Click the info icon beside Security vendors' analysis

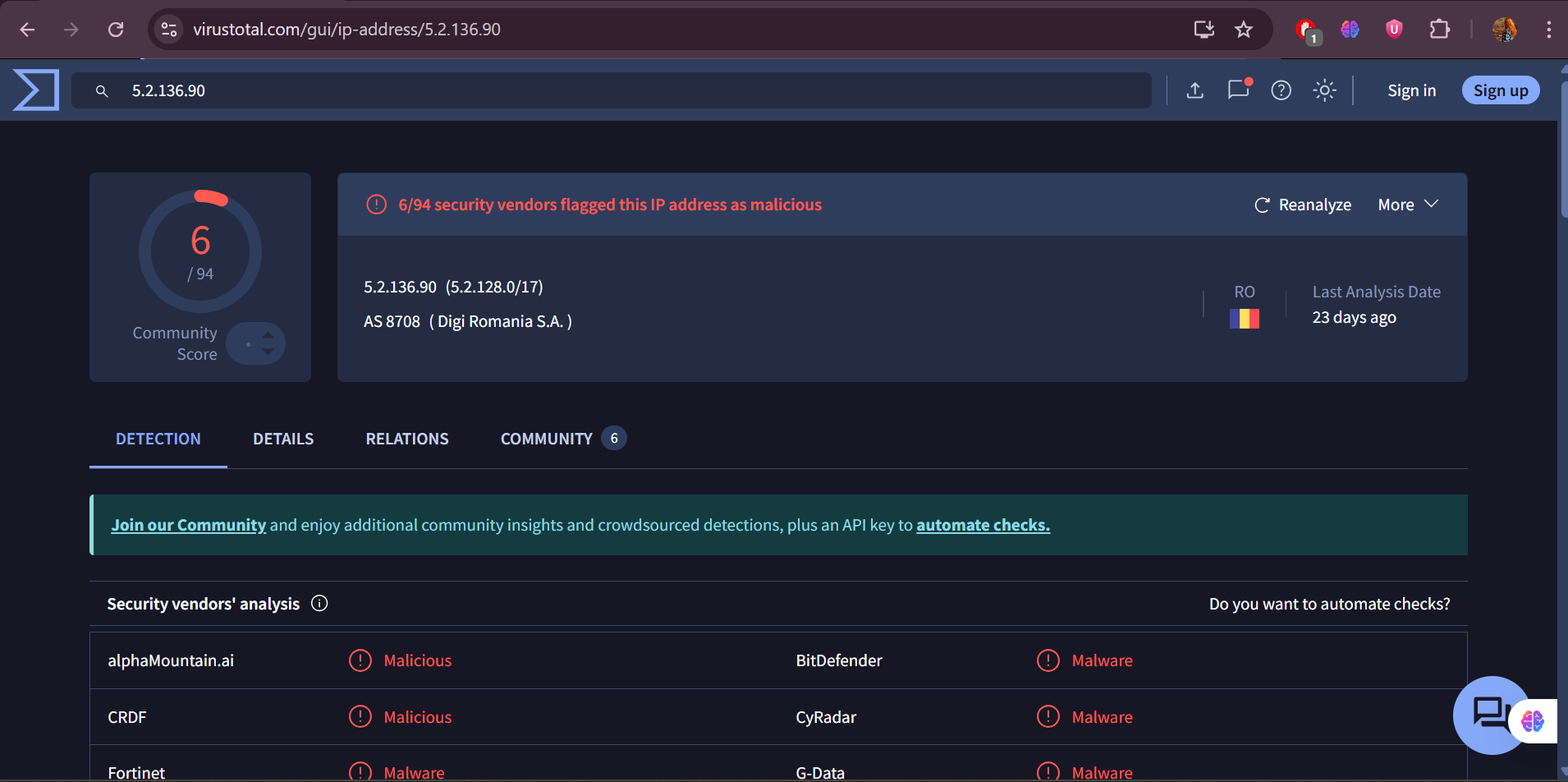point(319,603)
